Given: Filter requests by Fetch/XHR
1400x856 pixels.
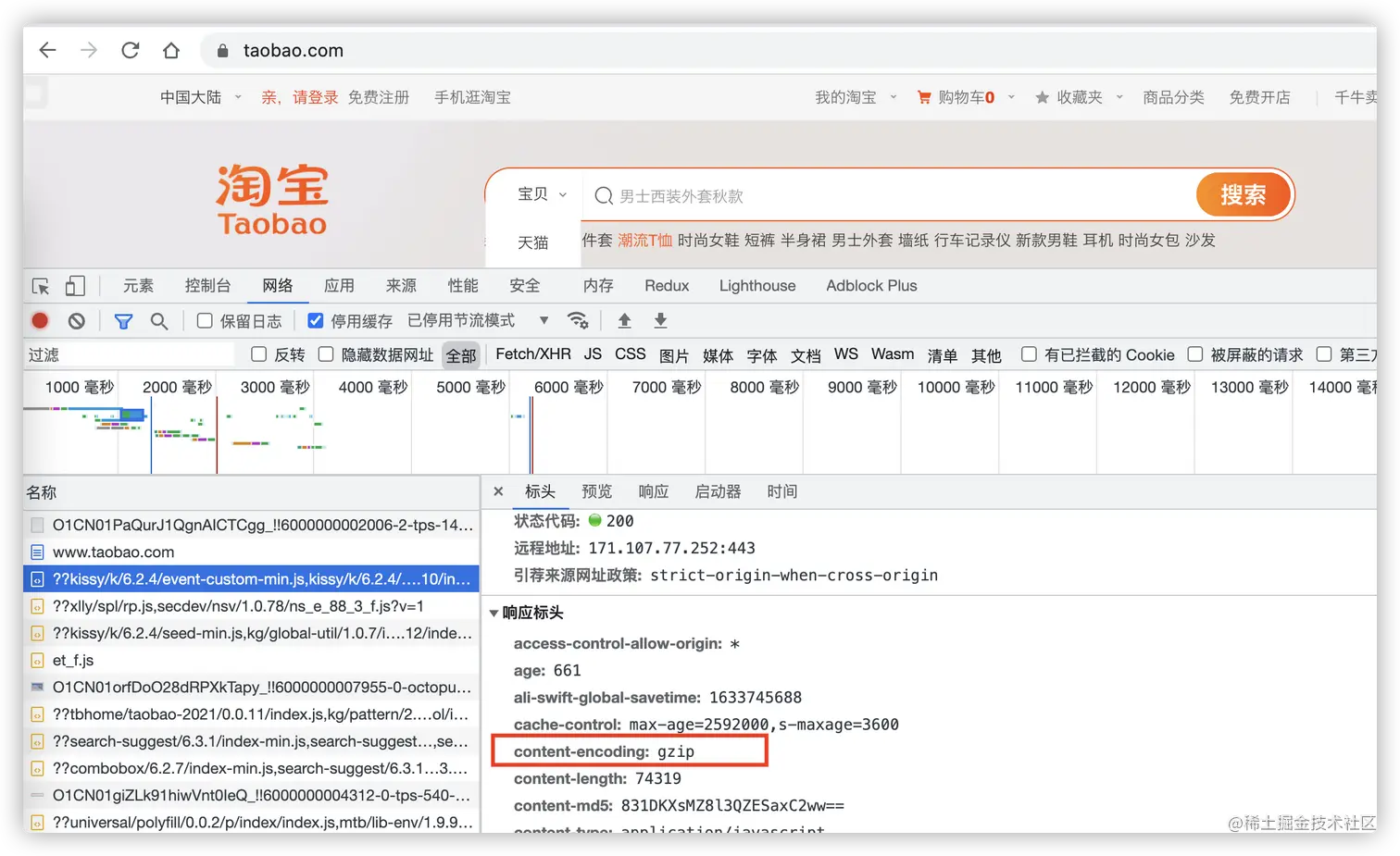Looking at the screenshot, I should 533,354.
